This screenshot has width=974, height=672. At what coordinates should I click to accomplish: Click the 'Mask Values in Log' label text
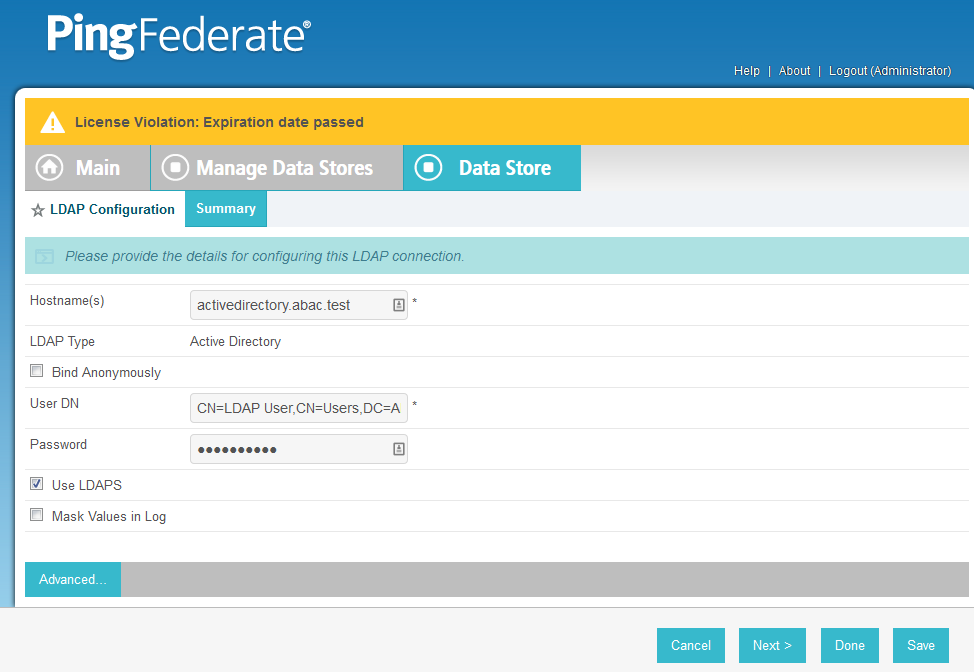tap(109, 517)
